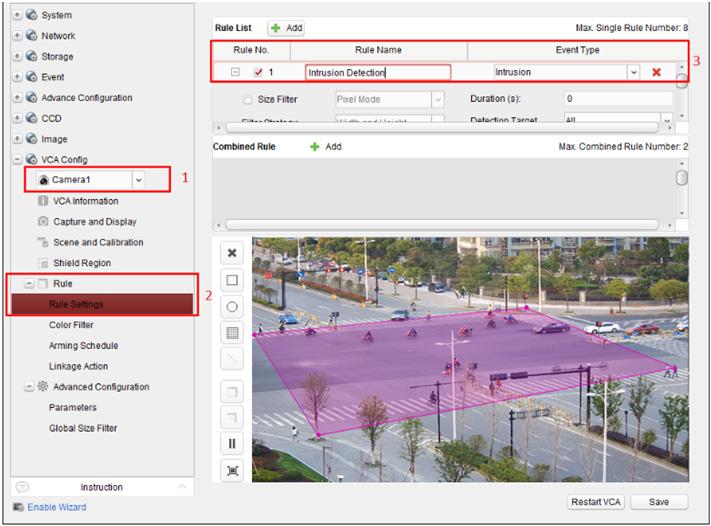The width and height of the screenshot is (711, 526).
Task: Expand the System tree node
Action: 17,15
